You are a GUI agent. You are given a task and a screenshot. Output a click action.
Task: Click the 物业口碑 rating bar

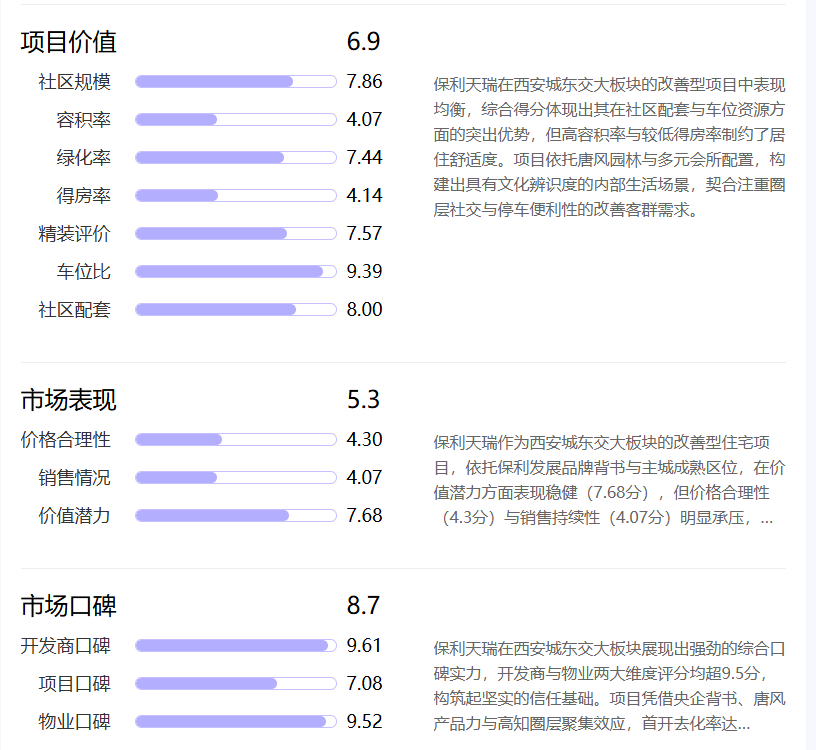235,721
